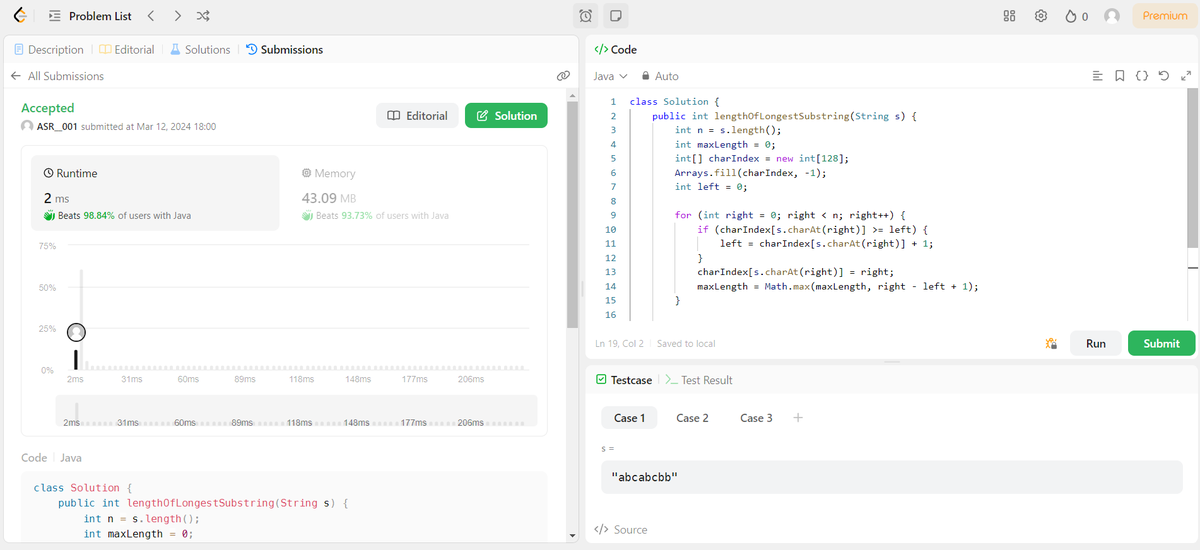Start the timer alarm clock icon
Image resolution: width=1200 pixels, height=550 pixels.
tap(586, 16)
